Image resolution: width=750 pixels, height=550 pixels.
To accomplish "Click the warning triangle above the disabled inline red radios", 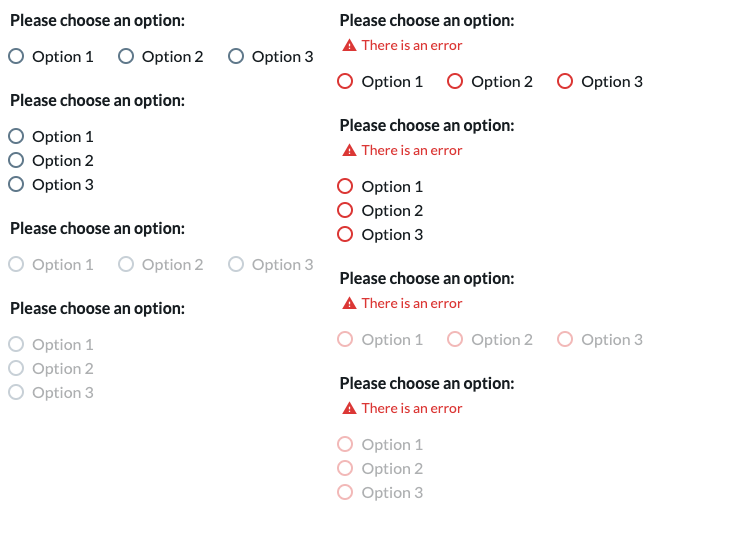I will (x=350, y=303).
